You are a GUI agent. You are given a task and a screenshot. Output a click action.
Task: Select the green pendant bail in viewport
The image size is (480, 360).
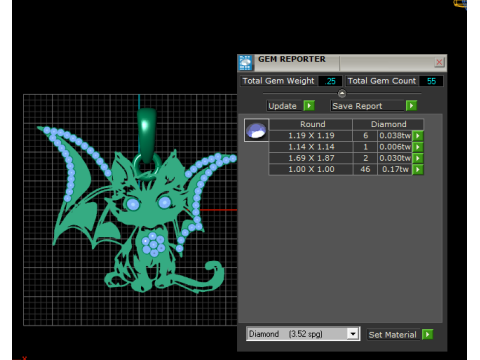147,134
